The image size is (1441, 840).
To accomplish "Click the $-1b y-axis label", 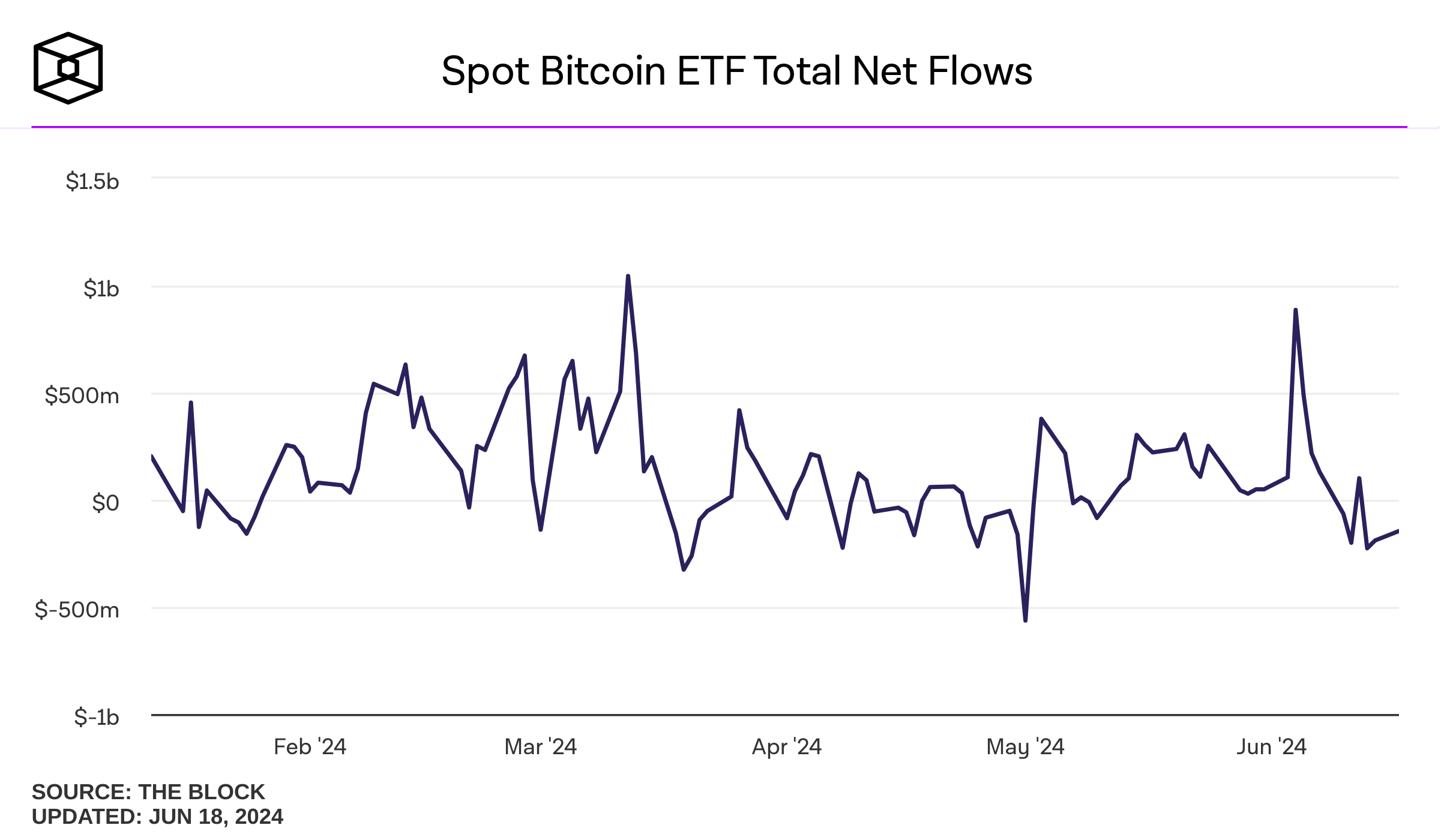I will (96, 718).
